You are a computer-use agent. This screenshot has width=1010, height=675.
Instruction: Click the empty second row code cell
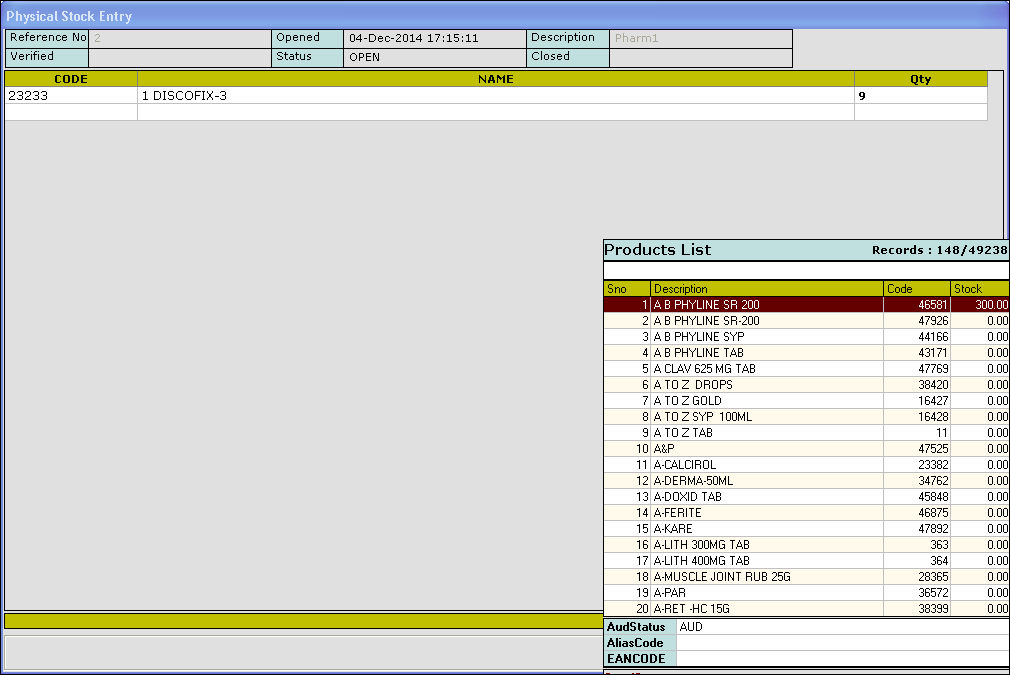pos(71,112)
